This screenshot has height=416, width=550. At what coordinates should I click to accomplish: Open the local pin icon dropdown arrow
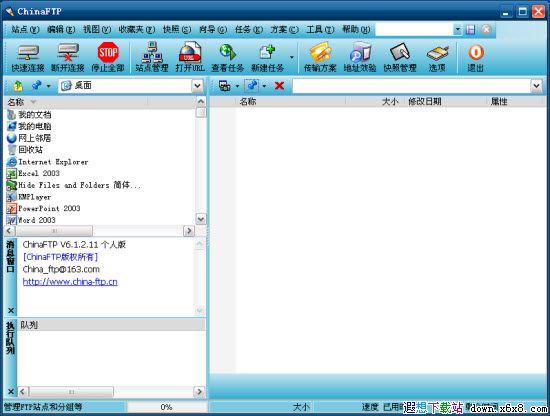[x=48, y=86]
